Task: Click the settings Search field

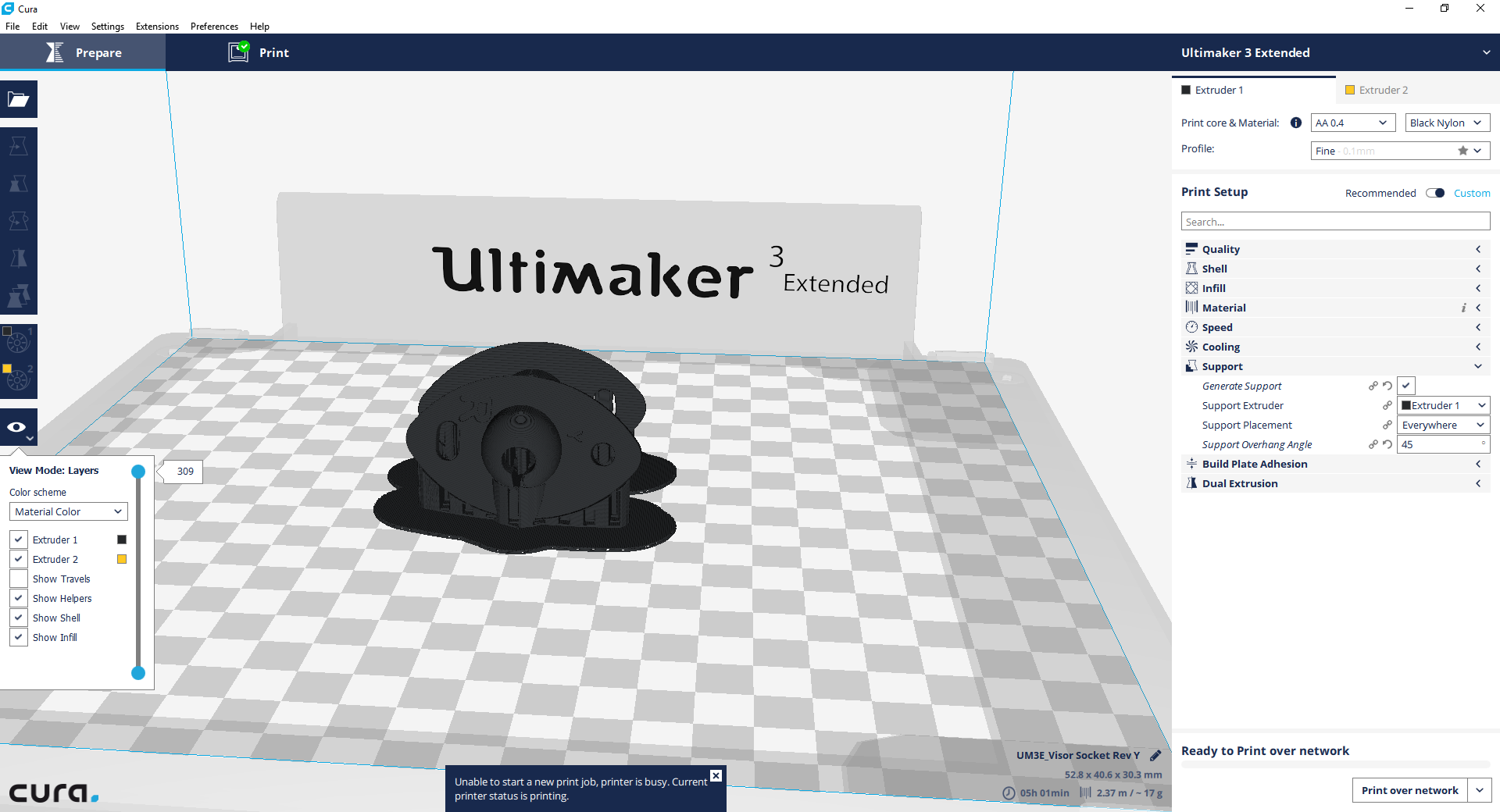Action: (1335, 222)
